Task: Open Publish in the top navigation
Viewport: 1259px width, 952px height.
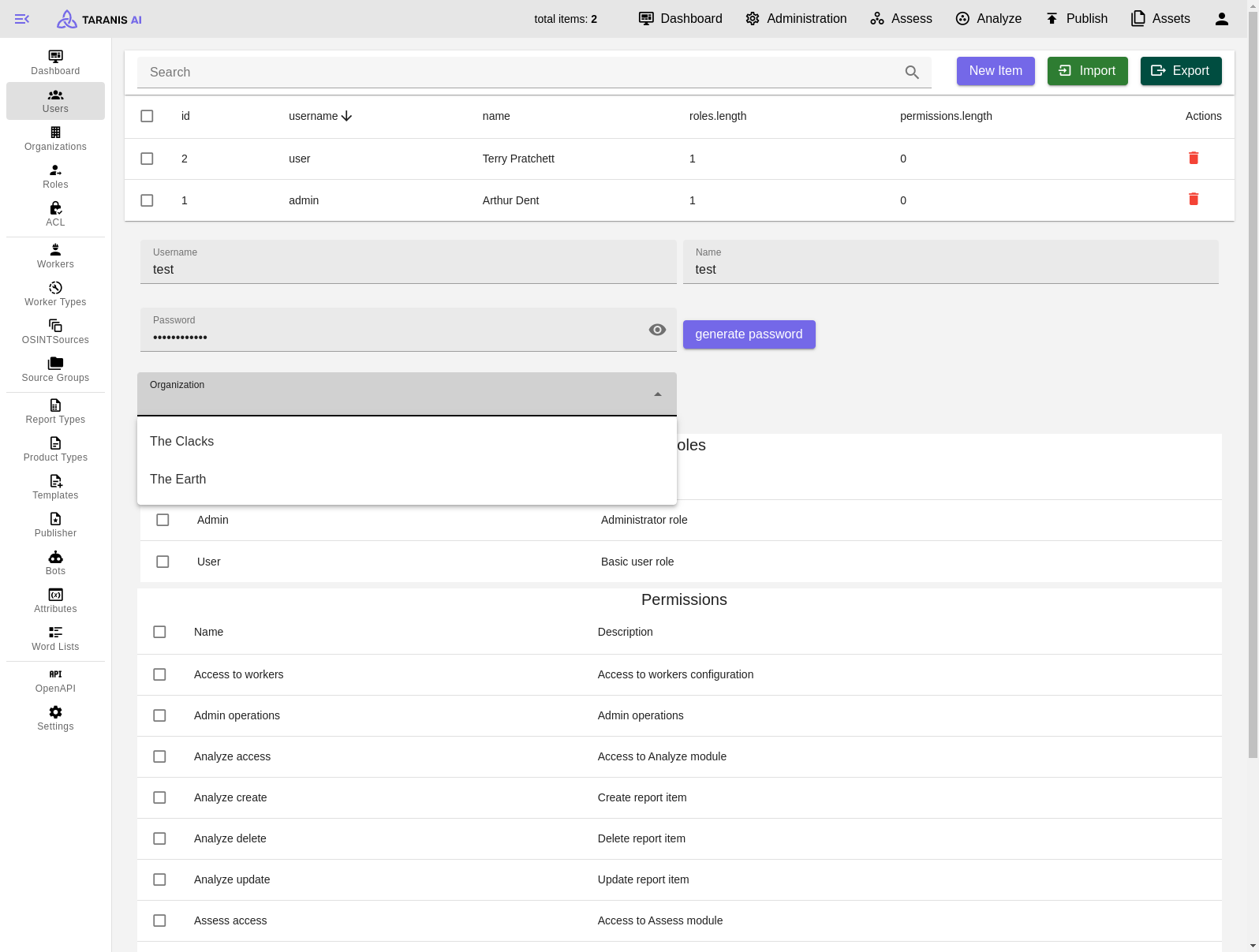Action: tap(1077, 19)
